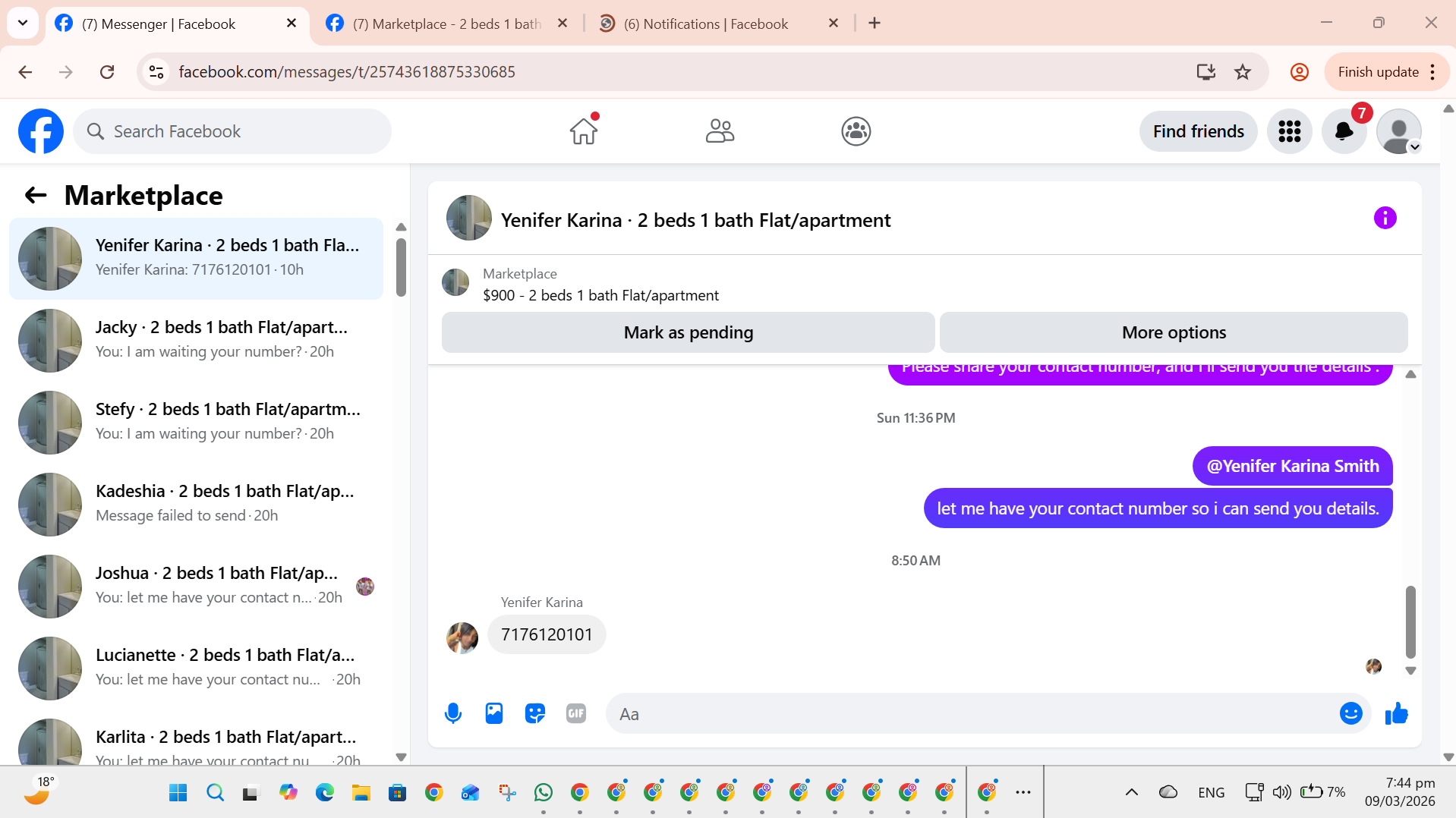Click Mark as pending button

click(x=688, y=332)
